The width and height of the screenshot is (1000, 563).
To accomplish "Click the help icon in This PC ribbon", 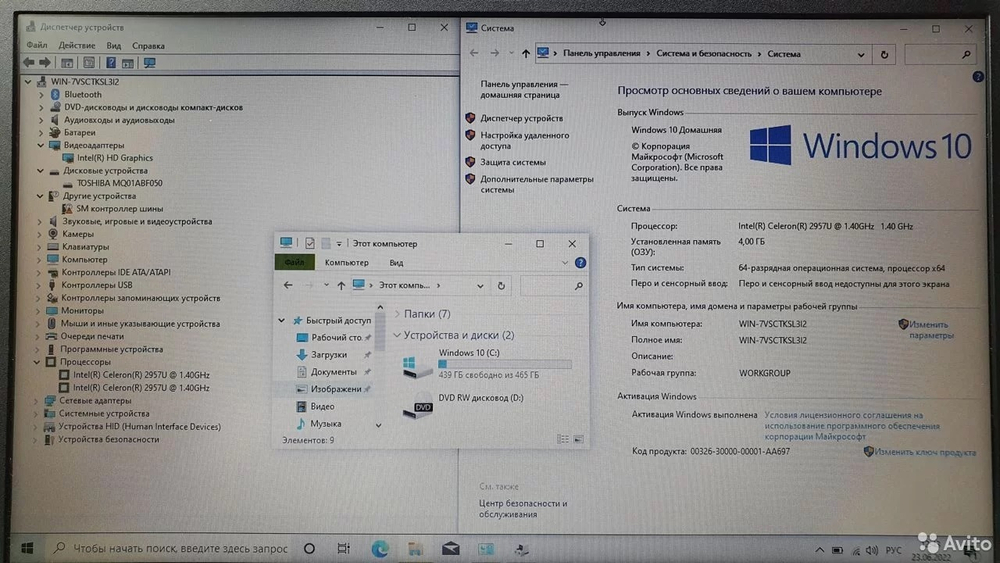I will pyautogui.click(x=580, y=263).
